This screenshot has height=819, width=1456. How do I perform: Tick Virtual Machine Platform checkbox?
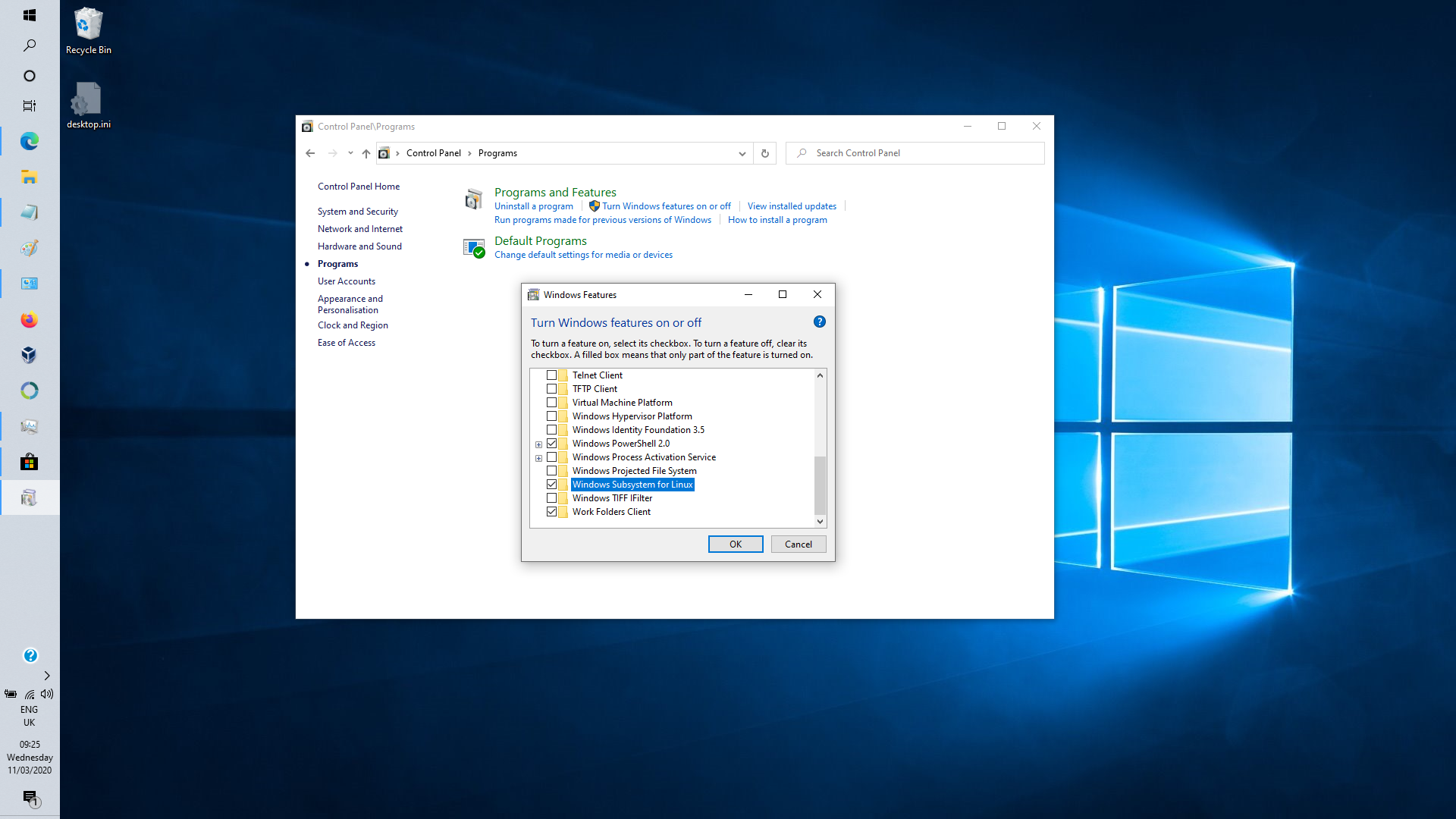coord(551,403)
